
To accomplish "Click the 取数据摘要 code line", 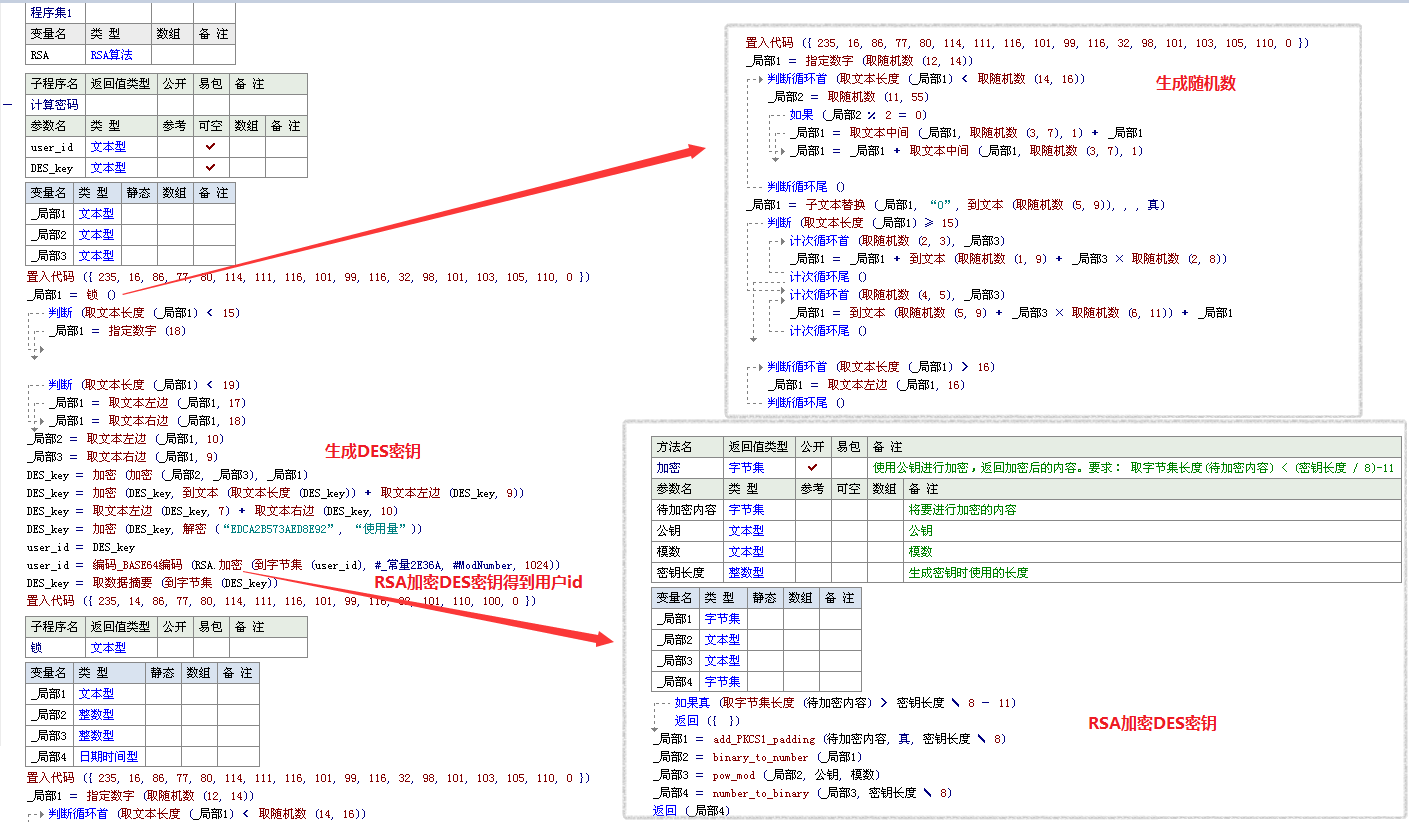I will (x=150, y=583).
